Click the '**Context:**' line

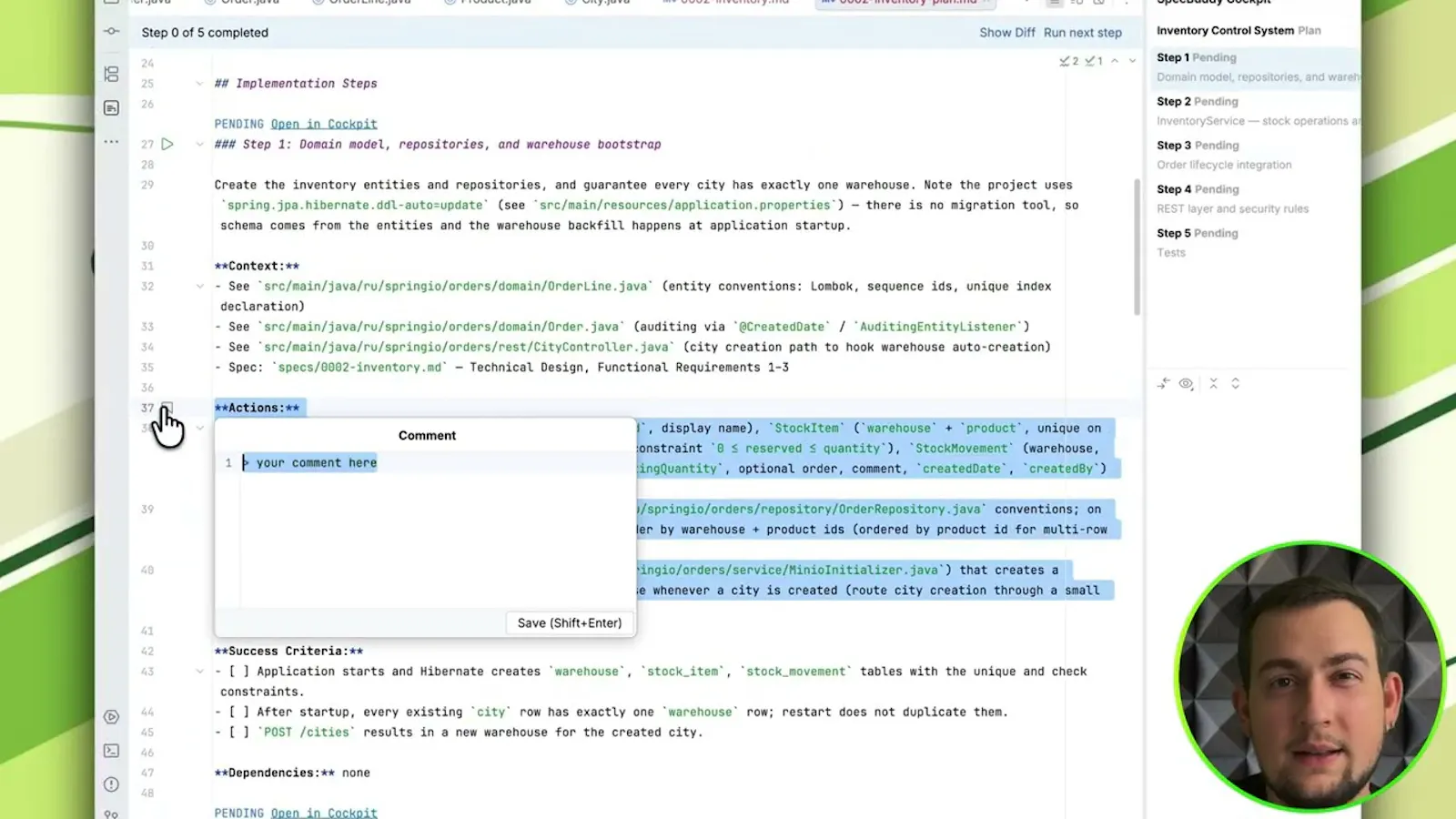click(257, 266)
